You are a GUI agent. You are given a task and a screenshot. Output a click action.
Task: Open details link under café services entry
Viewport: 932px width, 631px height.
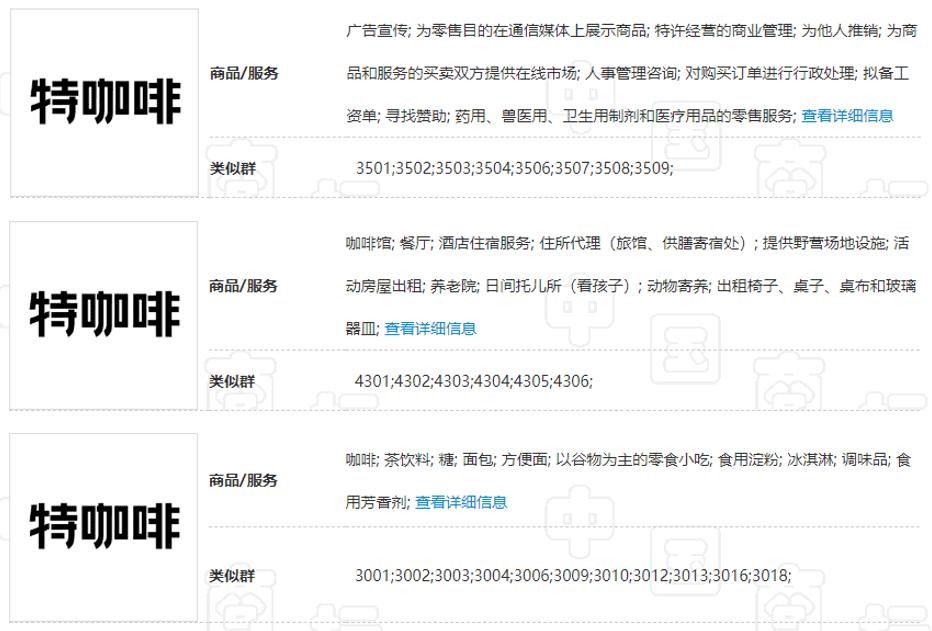click(430, 329)
